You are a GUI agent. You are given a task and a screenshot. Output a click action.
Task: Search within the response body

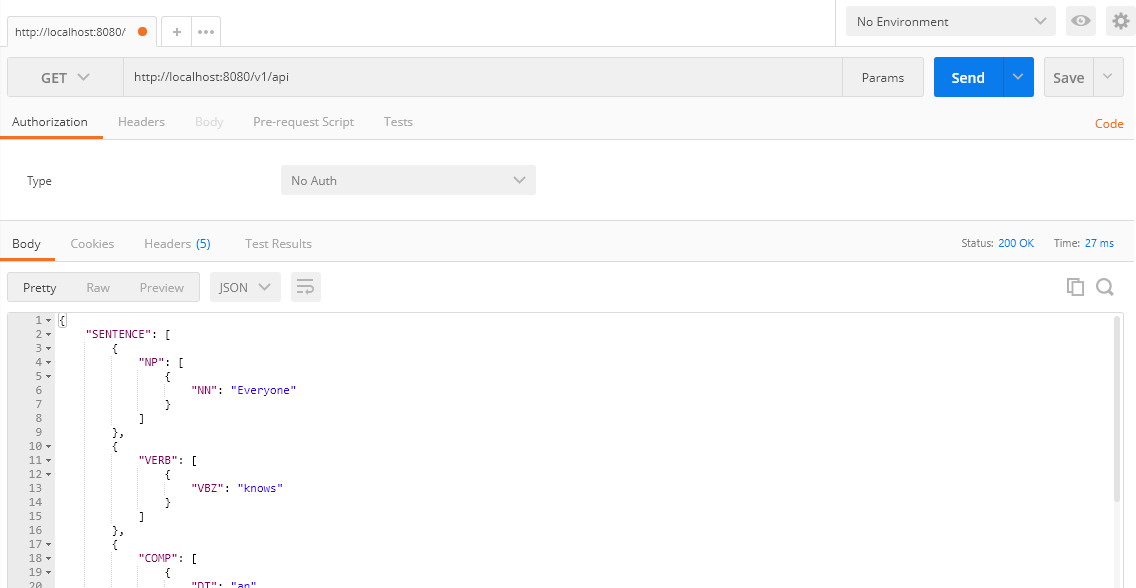click(1104, 287)
